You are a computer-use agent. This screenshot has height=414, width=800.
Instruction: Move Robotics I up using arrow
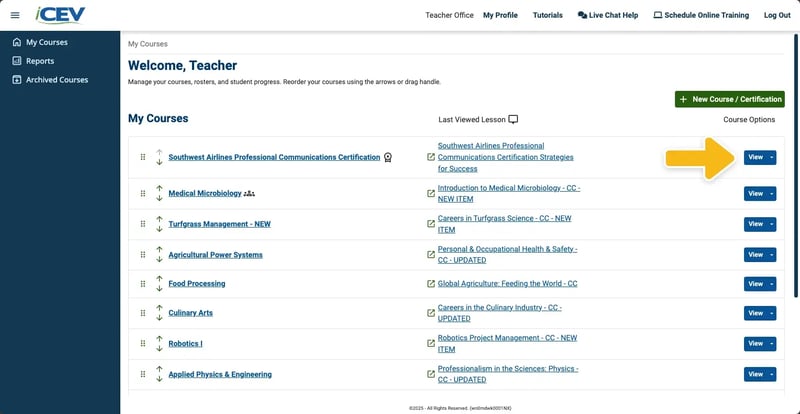pos(159,339)
